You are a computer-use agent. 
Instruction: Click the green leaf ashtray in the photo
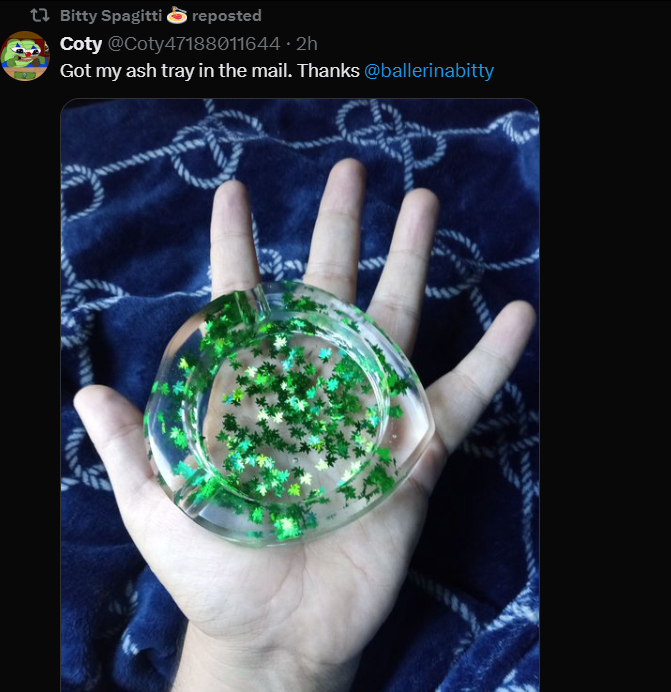tap(289, 413)
